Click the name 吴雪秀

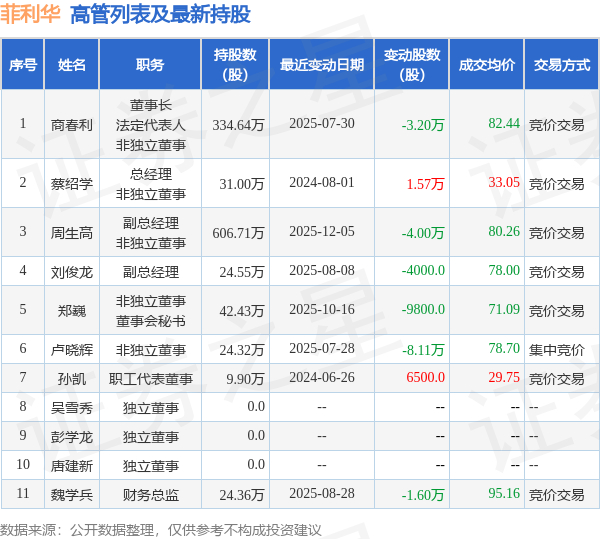tap(72, 408)
